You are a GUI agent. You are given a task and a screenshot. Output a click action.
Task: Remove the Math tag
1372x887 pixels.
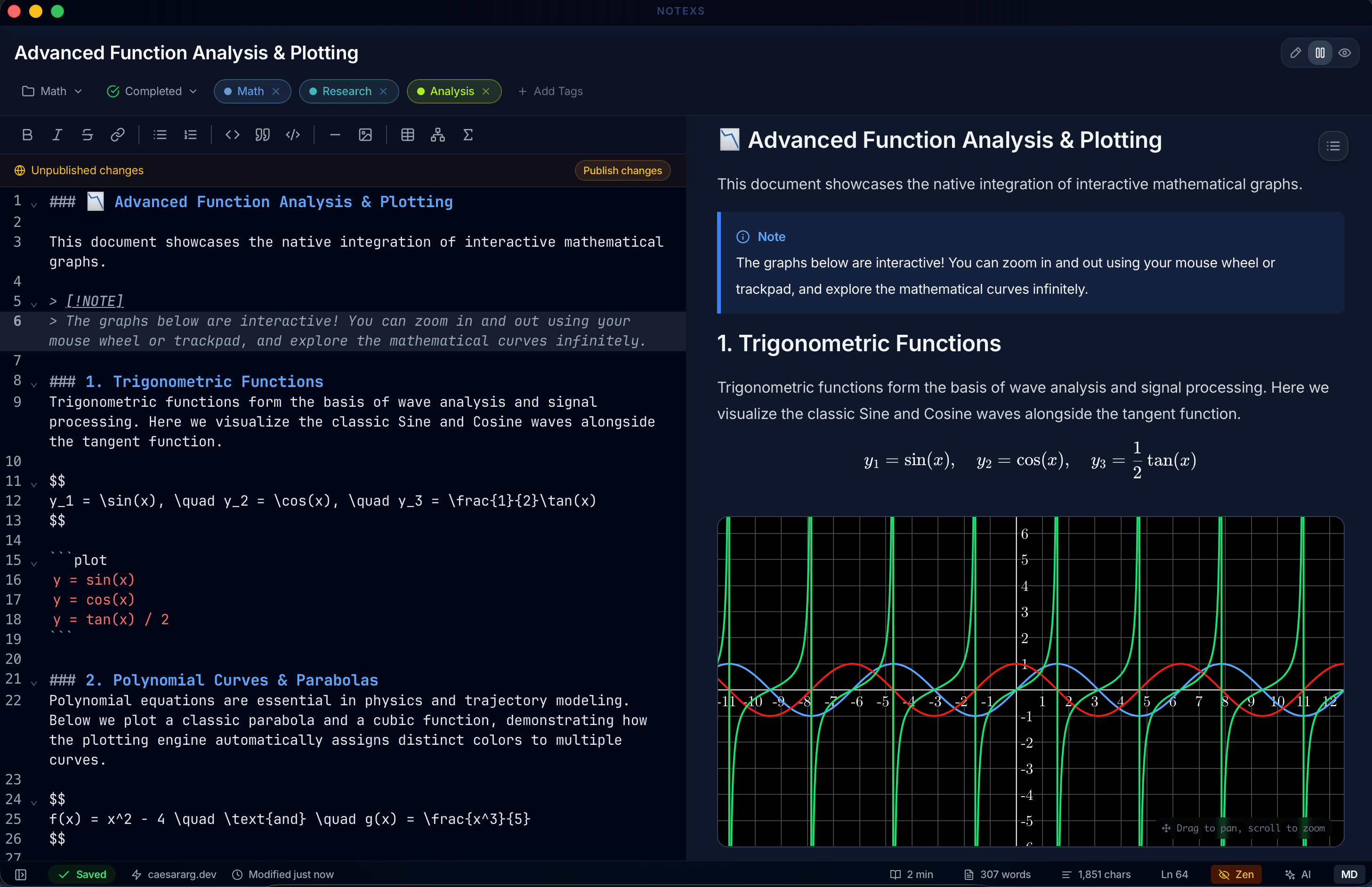point(276,92)
